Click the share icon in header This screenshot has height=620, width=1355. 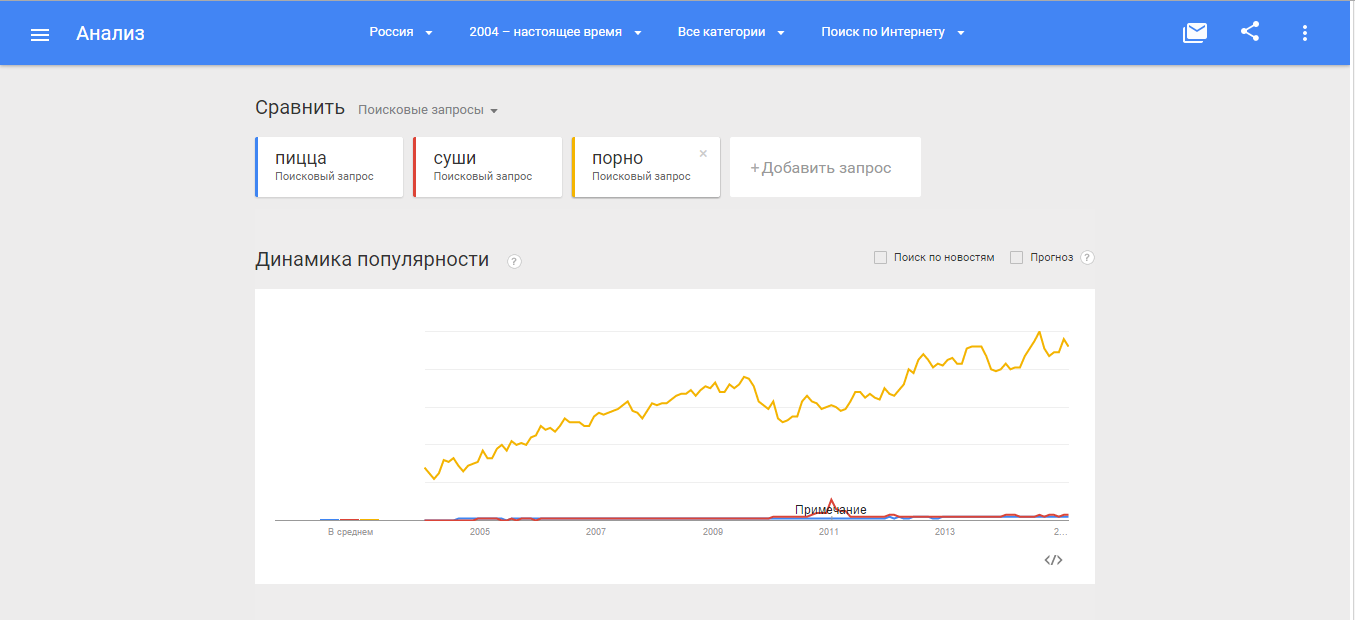point(1250,32)
